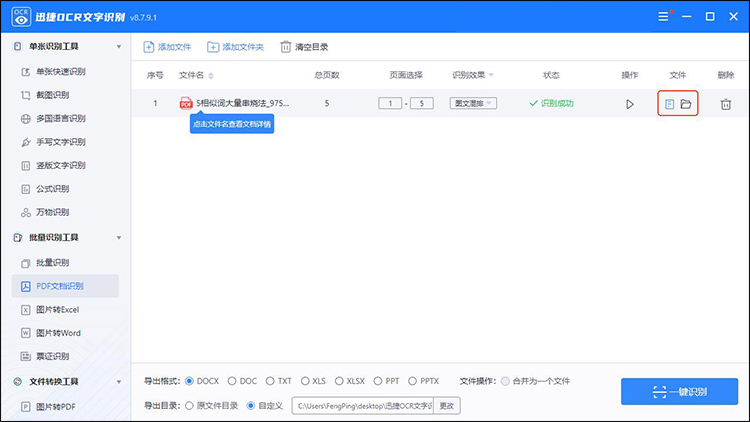
Task: Click 万物识别 icon
Action: [x=26, y=212]
